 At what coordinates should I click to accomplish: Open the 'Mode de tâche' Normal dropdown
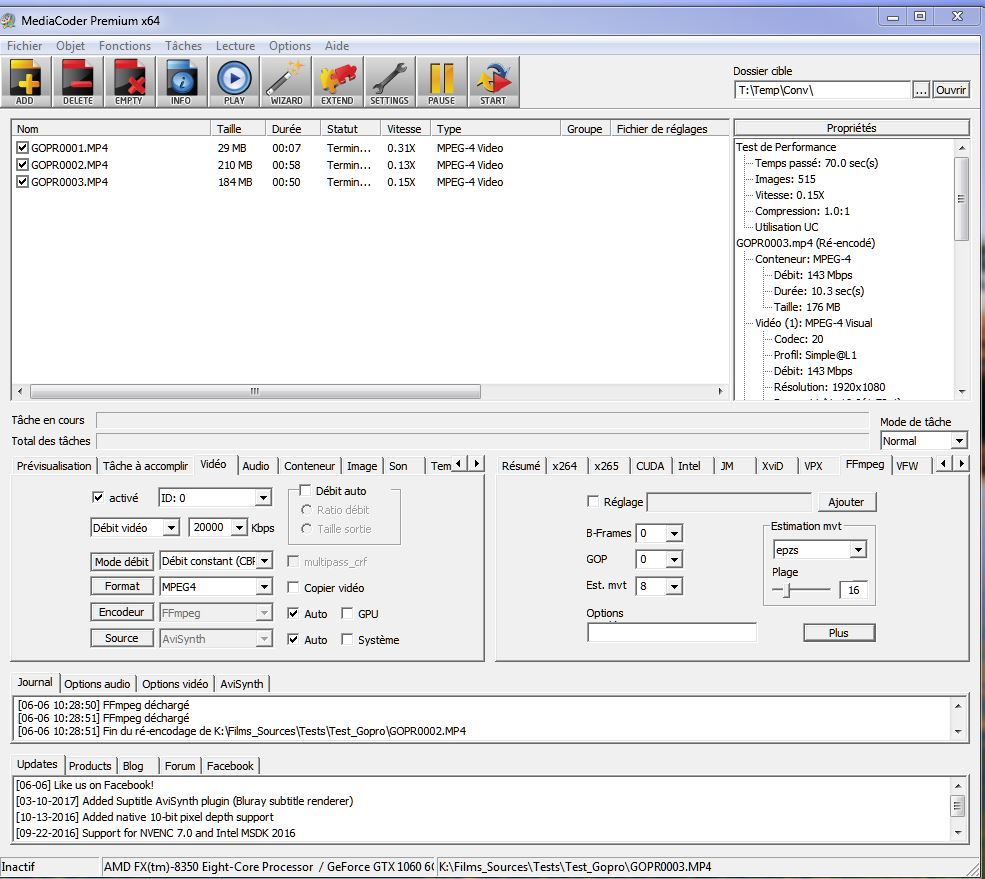[x=959, y=441]
